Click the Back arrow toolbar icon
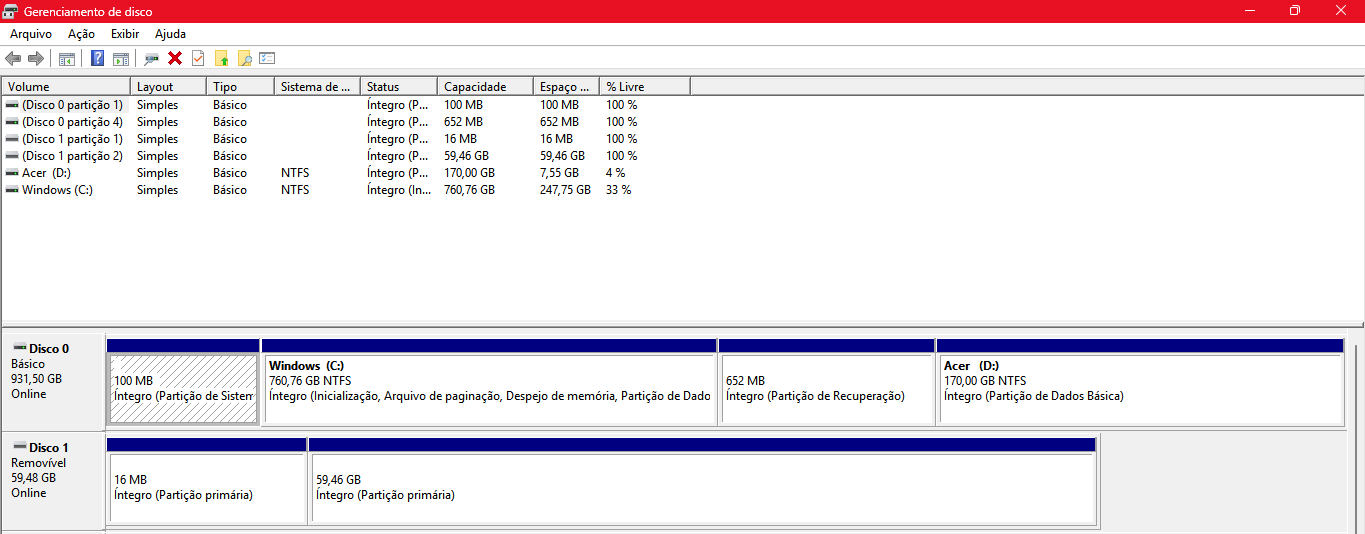 coord(13,58)
